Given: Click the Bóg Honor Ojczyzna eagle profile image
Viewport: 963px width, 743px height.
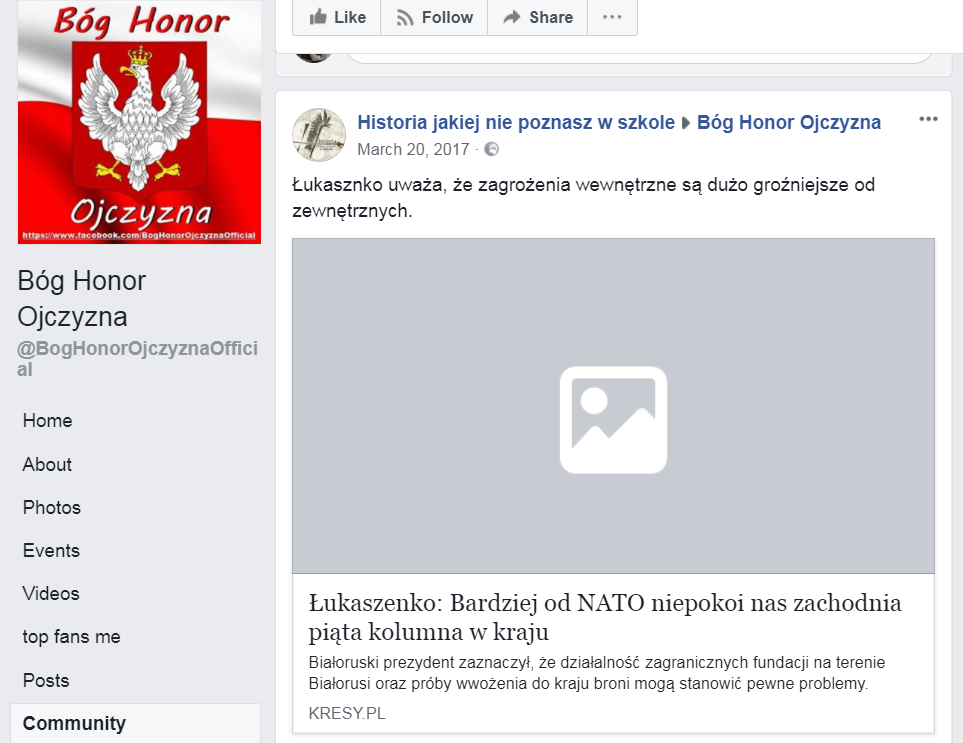Looking at the screenshot, I should [139, 122].
